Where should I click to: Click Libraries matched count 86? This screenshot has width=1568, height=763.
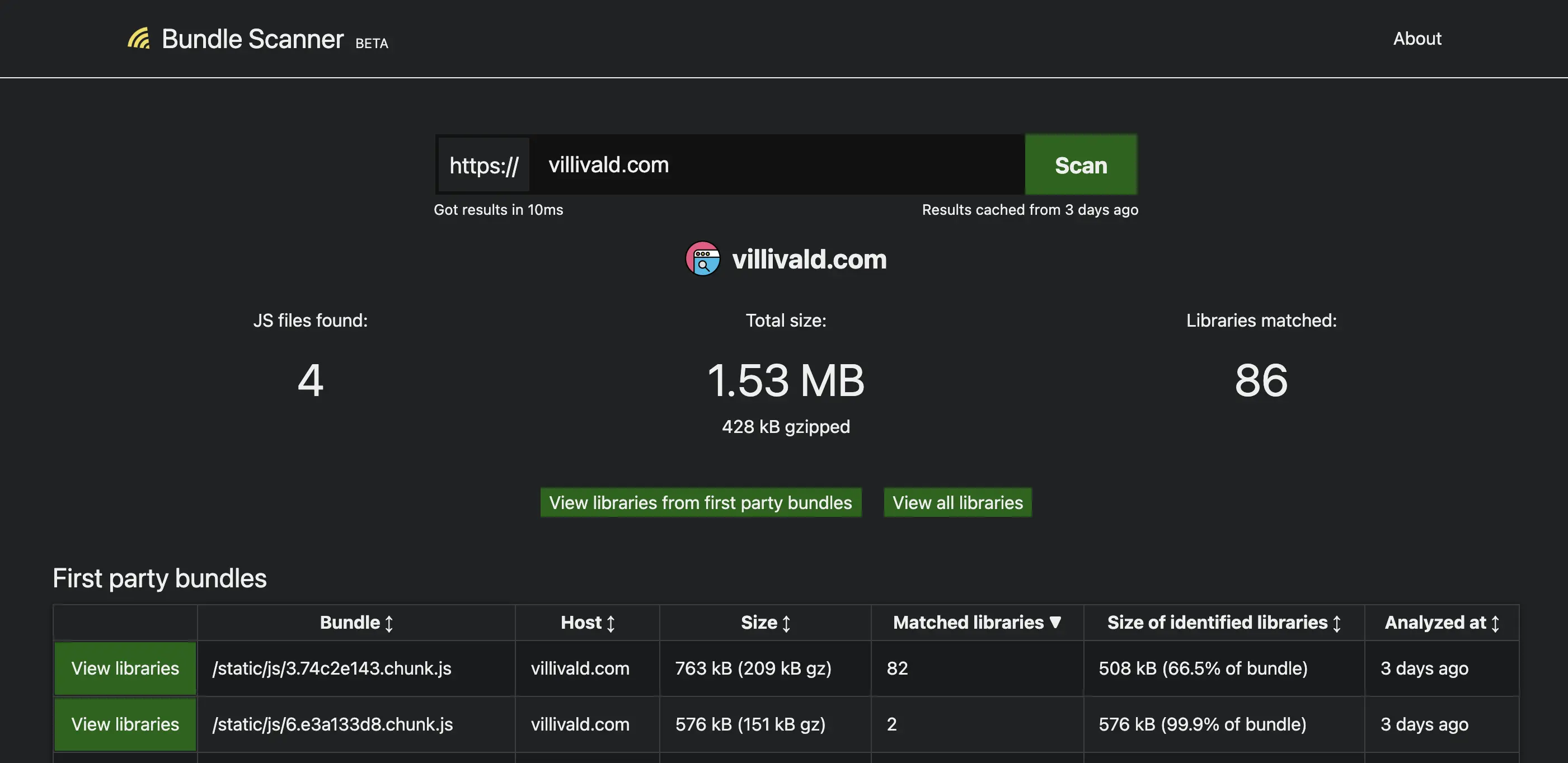(1261, 380)
